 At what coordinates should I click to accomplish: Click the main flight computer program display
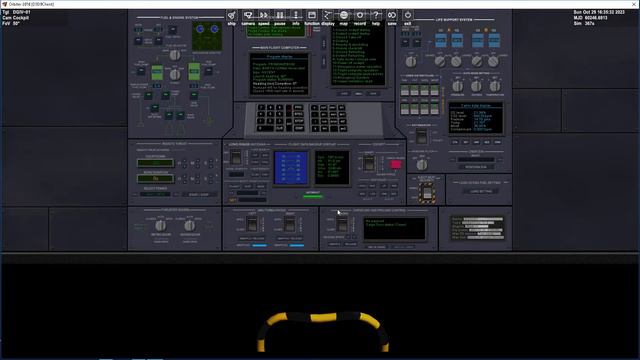(x=279, y=74)
